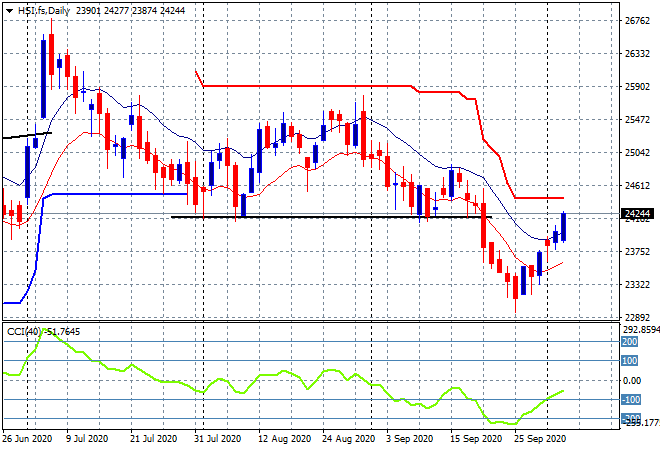This screenshot has height=450, width=660.
Task: Click the 3 Sep 2020 date label
Action: pyautogui.click(x=409, y=439)
